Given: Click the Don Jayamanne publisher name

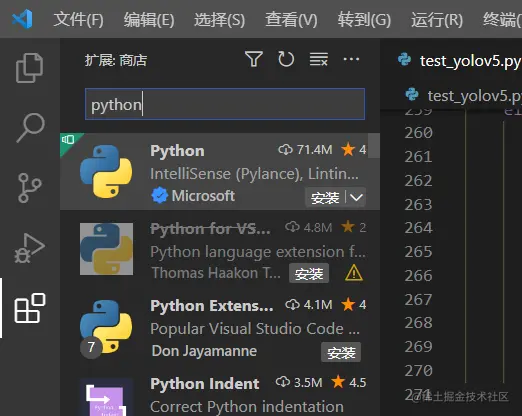Looking at the screenshot, I should [204, 351].
